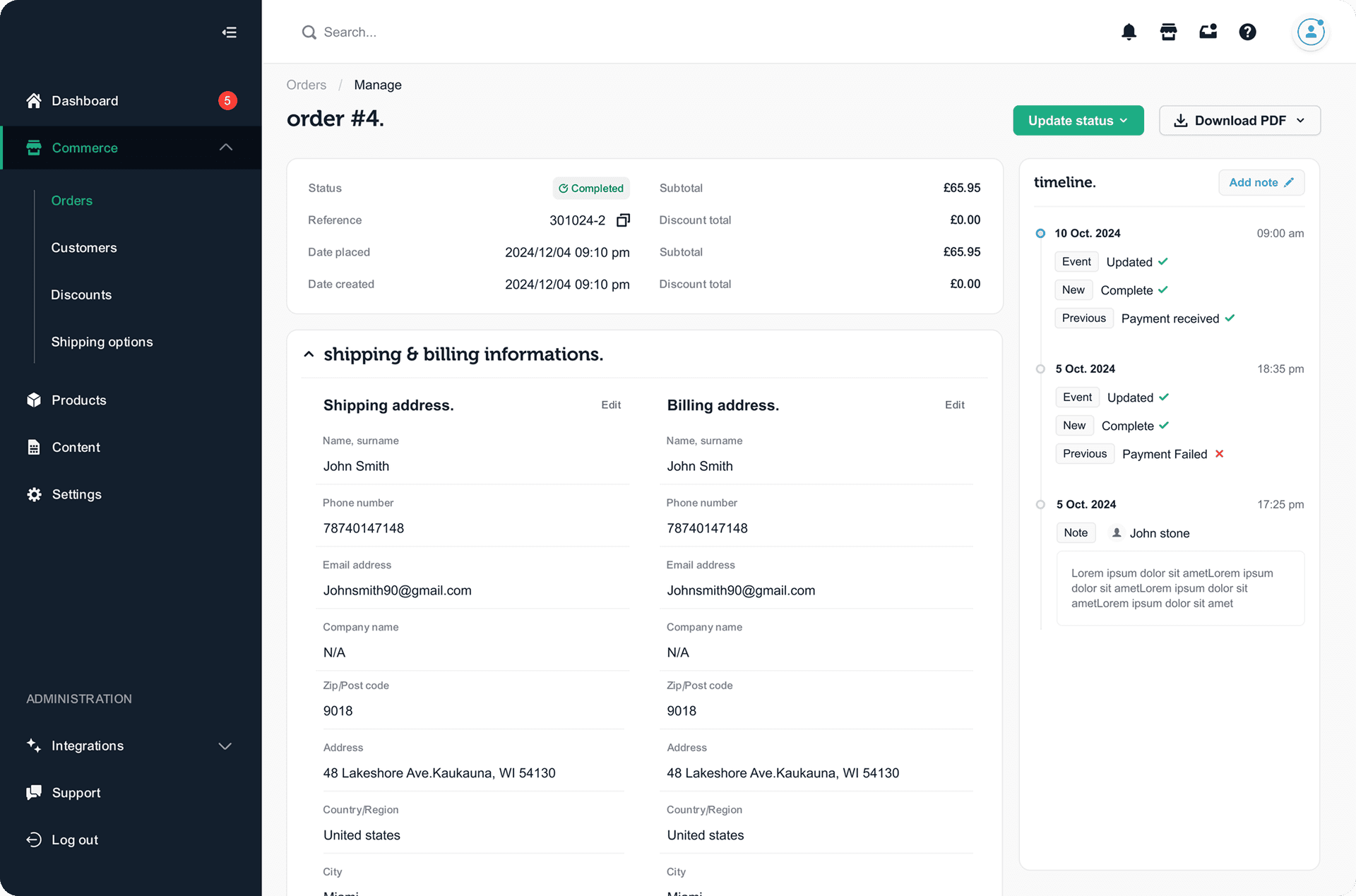1356x896 pixels.
Task: Open the profile avatar menu
Action: tap(1310, 32)
